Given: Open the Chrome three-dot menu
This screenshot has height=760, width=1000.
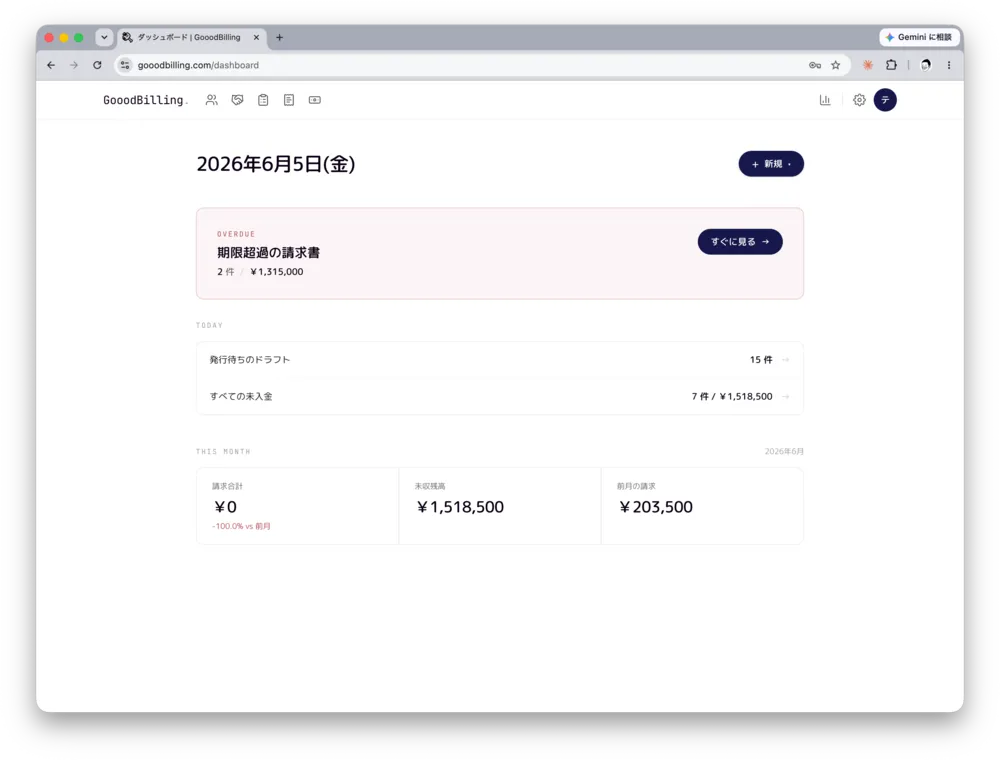Looking at the screenshot, I should (x=949, y=65).
